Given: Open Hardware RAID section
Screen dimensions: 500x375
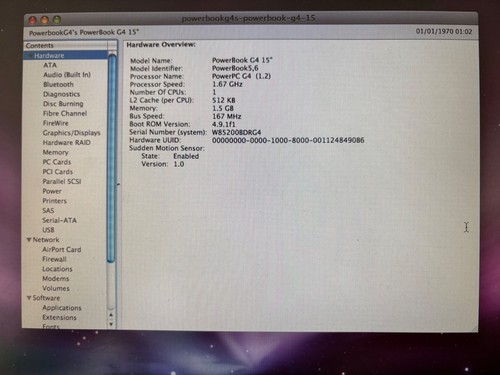Looking at the screenshot, I should tap(66, 142).
